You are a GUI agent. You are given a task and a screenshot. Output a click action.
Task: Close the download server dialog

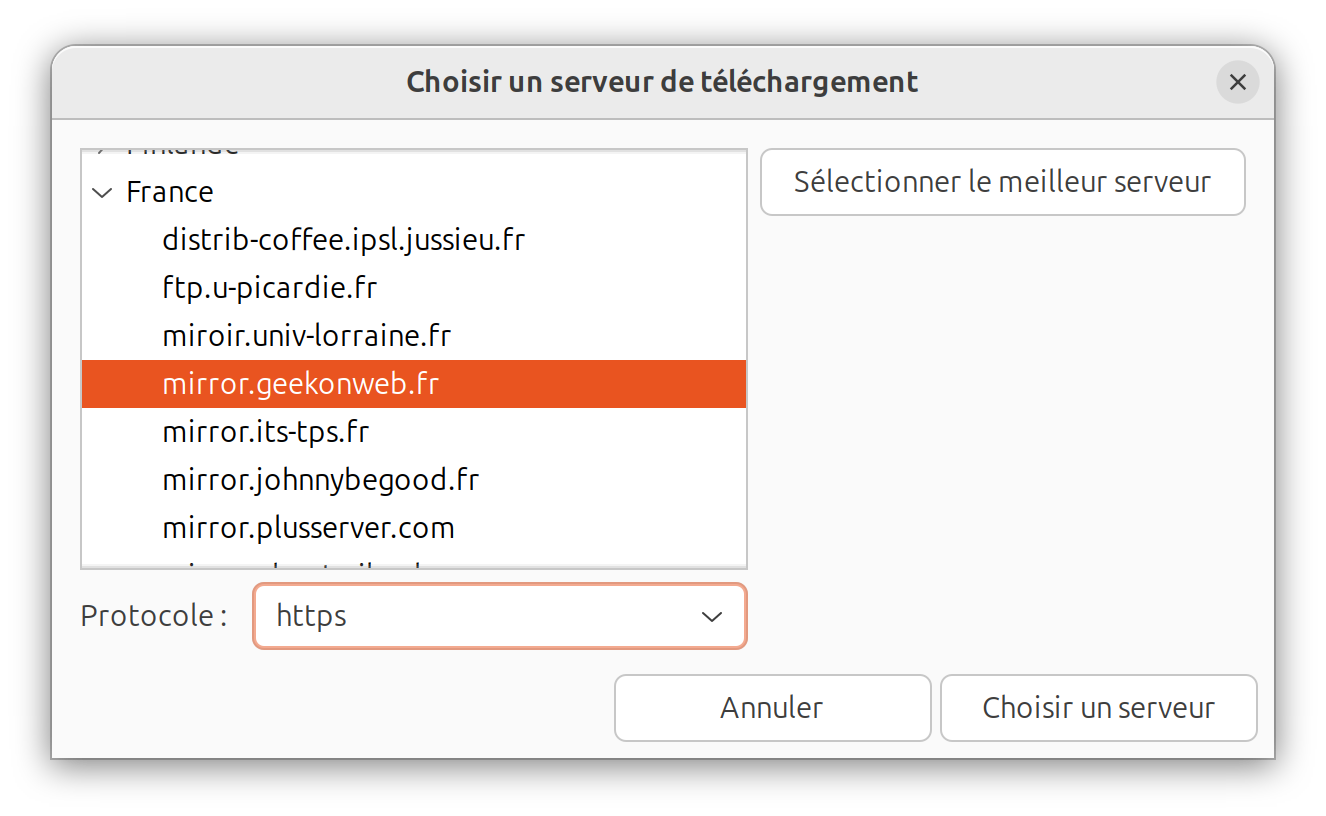click(1237, 82)
